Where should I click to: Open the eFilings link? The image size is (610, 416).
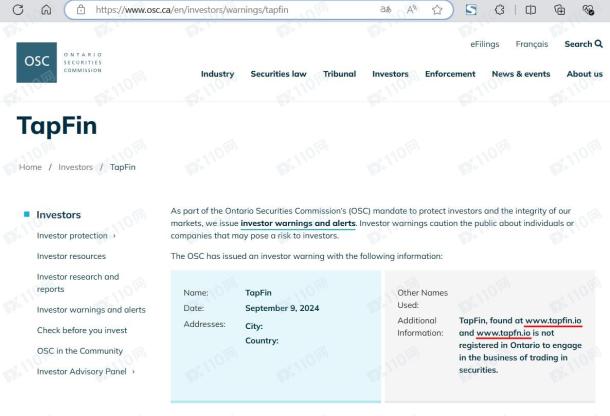pos(485,44)
